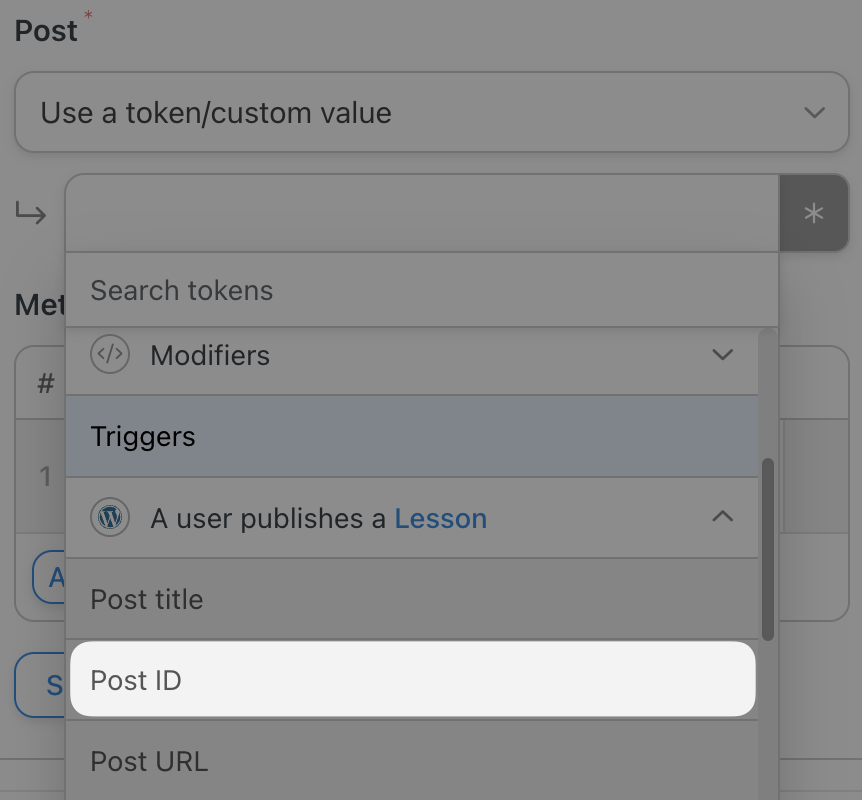Viewport: 862px width, 800px height.
Task: Click row number 1 in the table
Action: tap(45, 476)
